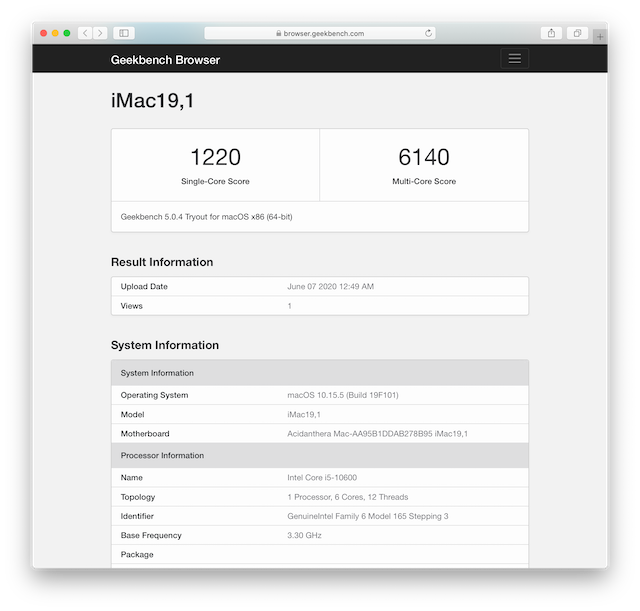Screen dimensions: 640x611
Task: Go back with the Safari back arrow
Action: [x=85, y=33]
